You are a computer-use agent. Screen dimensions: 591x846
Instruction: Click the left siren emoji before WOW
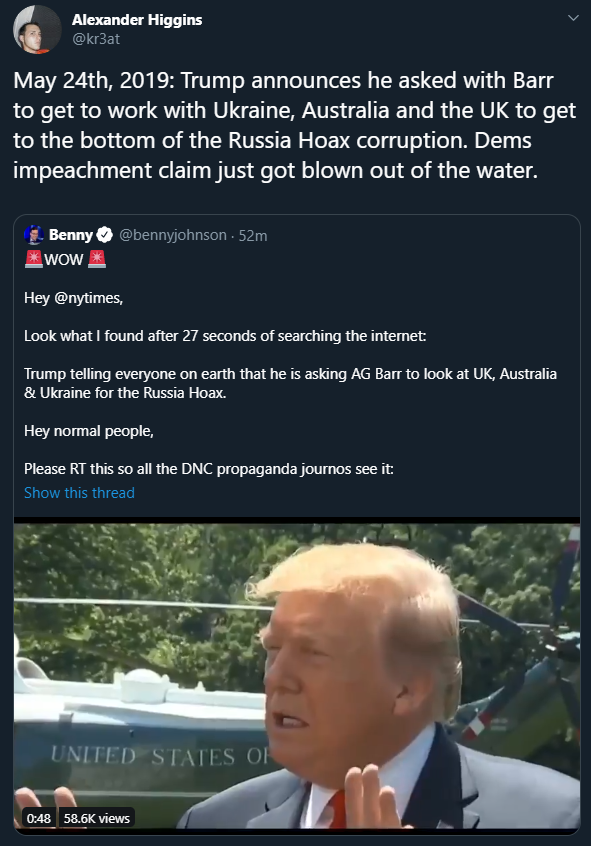click(x=33, y=259)
